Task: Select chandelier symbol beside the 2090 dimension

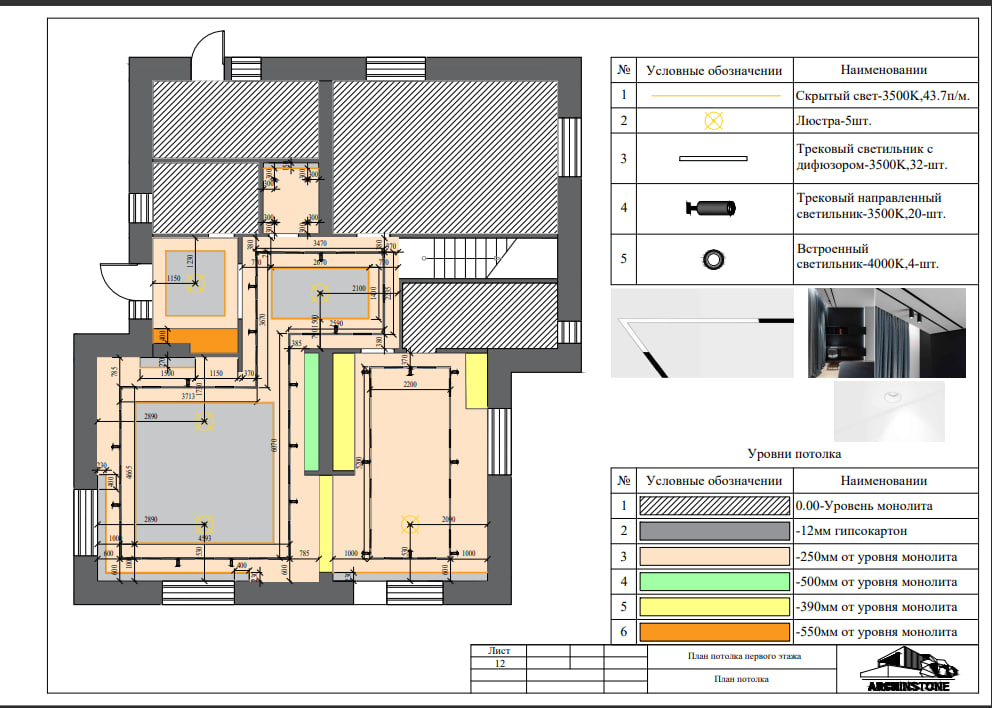Action: pos(409,524)
